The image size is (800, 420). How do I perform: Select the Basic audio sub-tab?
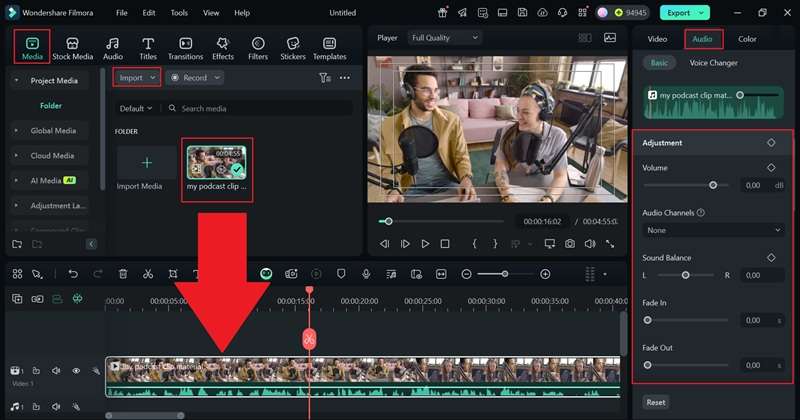[x=659, y=63]
